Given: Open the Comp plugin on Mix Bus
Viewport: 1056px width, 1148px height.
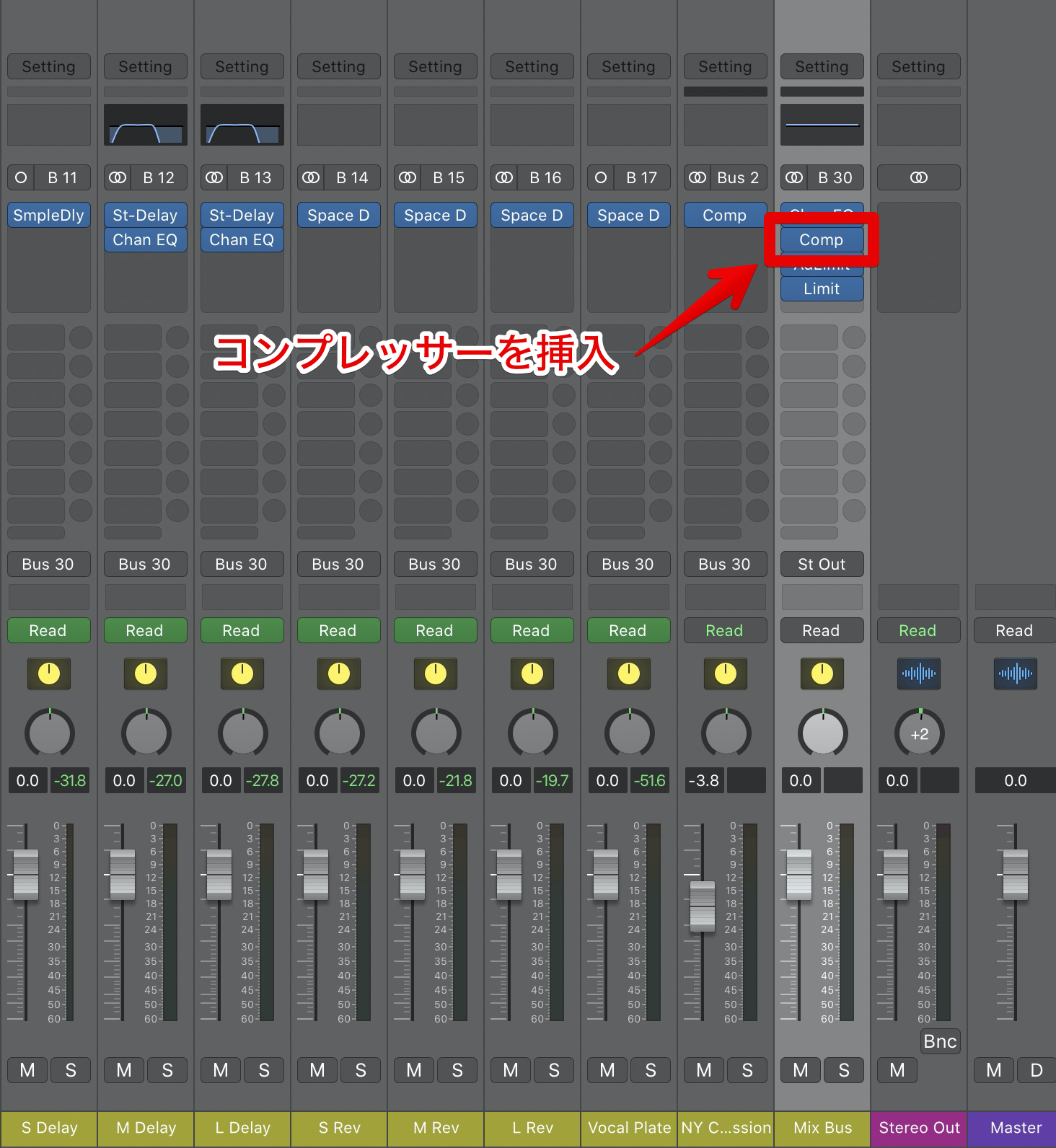Looking at the screenshot, I should [x=822, y=239].
